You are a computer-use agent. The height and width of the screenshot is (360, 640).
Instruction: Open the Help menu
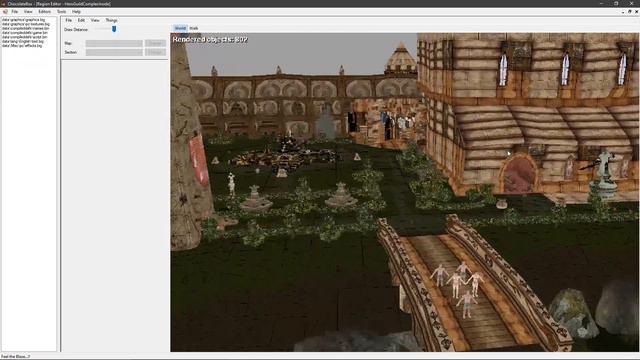[x=76, y=12]
